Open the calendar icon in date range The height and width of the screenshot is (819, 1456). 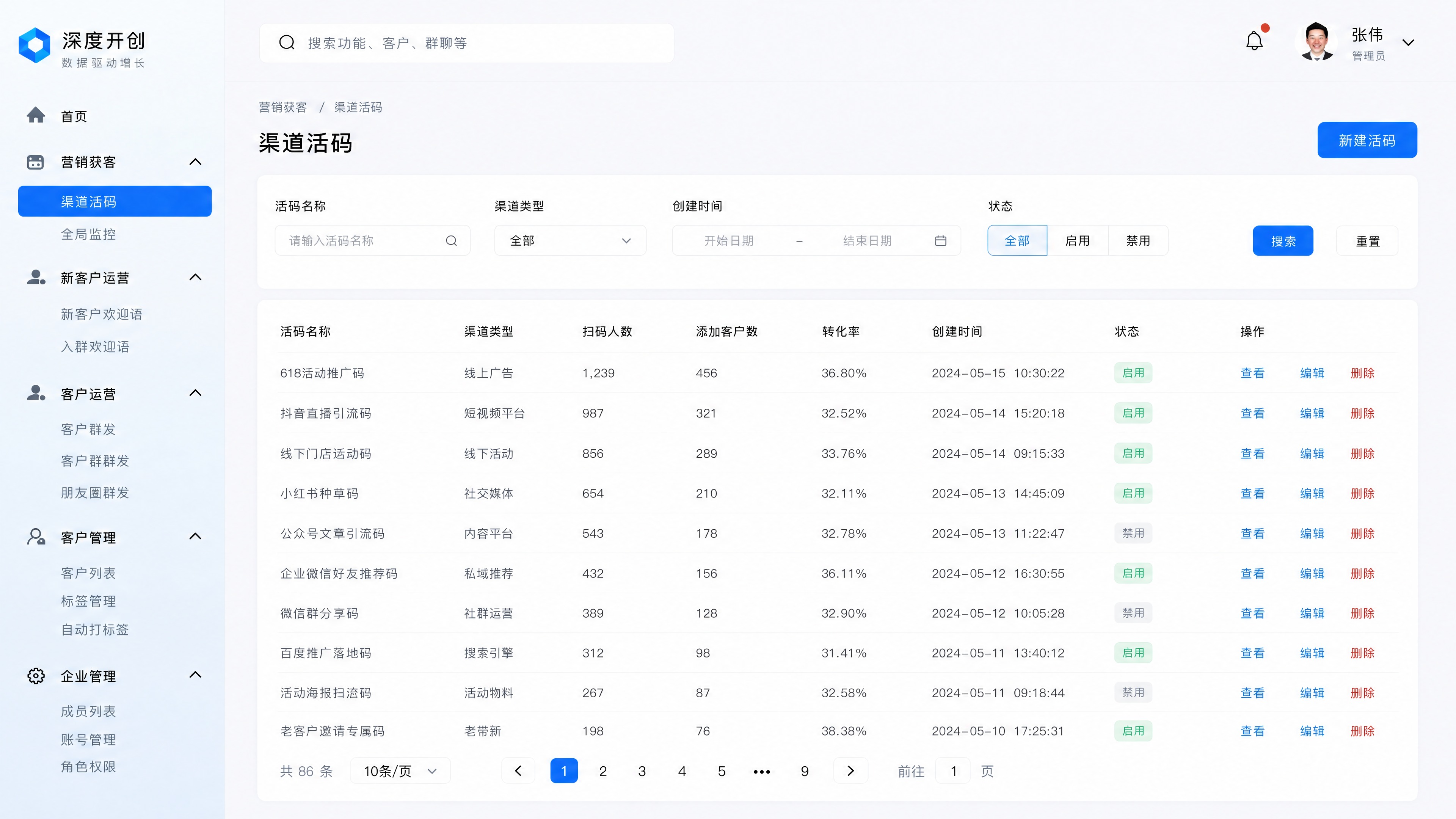[x=940, y=241]
